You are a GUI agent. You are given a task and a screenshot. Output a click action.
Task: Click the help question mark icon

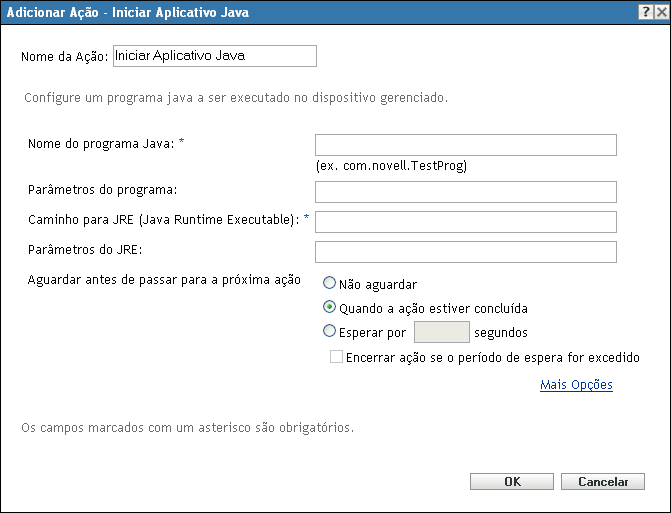point(646,11)
